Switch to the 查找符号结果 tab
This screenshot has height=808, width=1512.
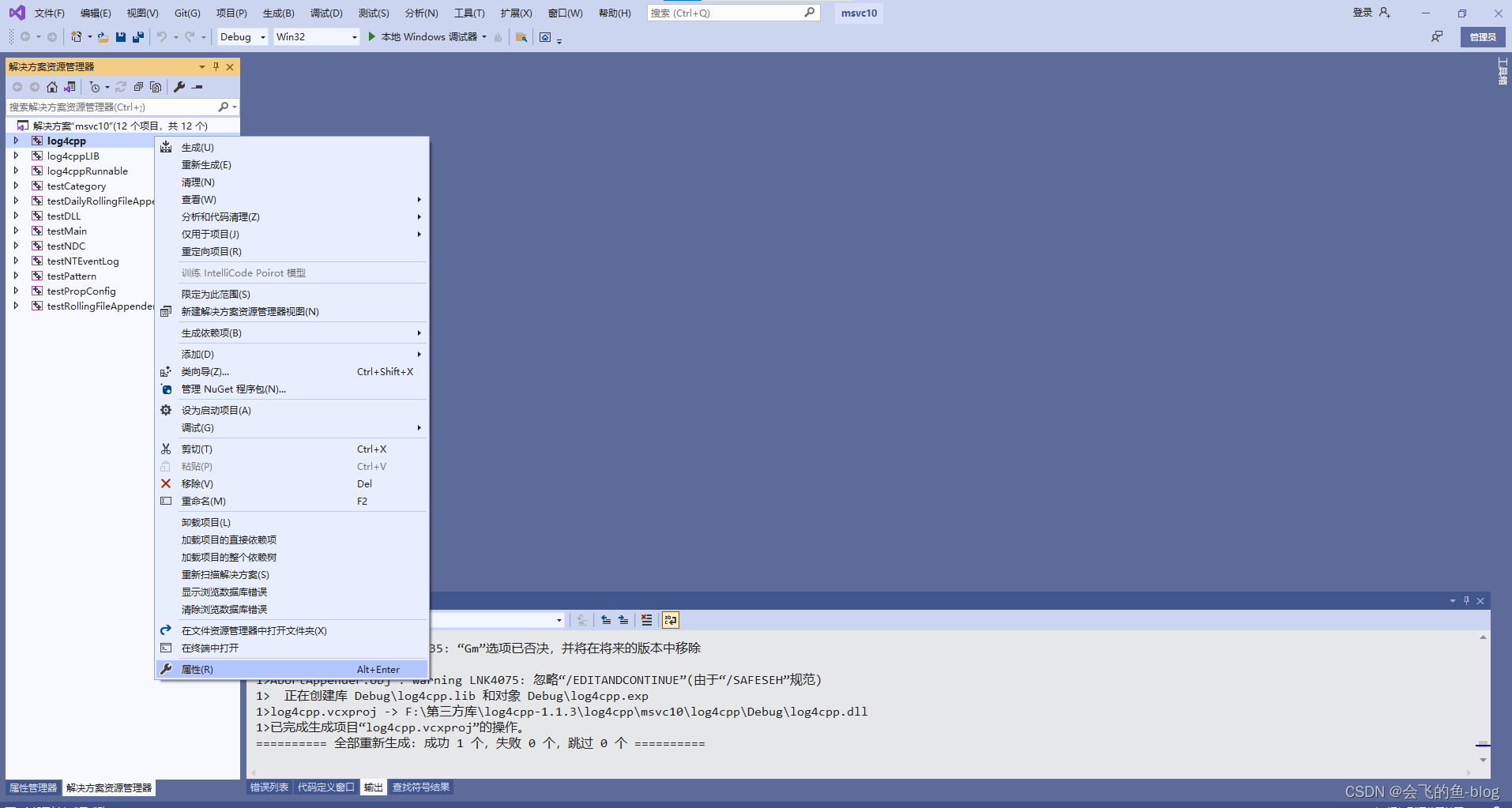point(421,787)
